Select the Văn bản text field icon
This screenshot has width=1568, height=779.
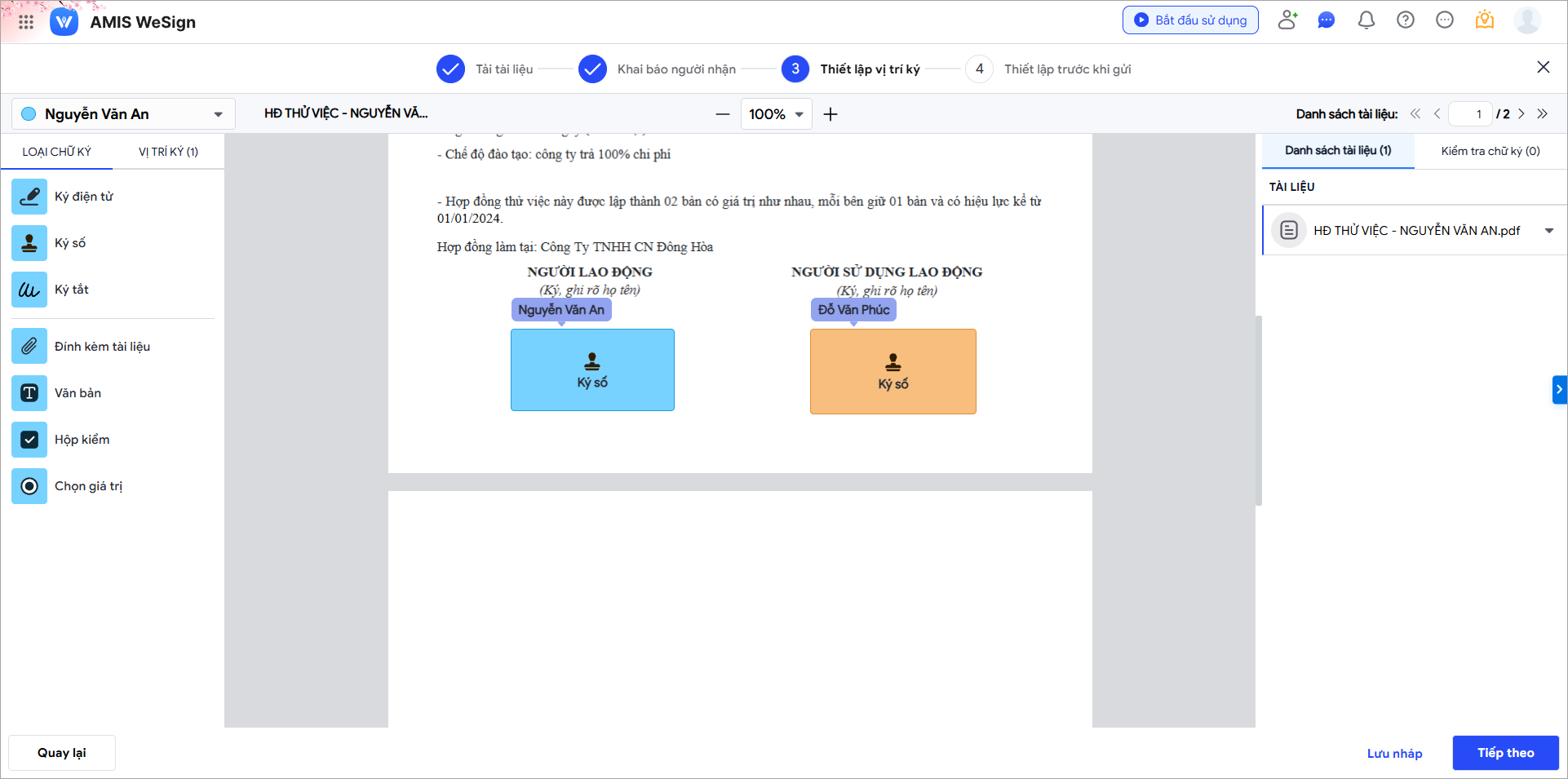(29, 393)
